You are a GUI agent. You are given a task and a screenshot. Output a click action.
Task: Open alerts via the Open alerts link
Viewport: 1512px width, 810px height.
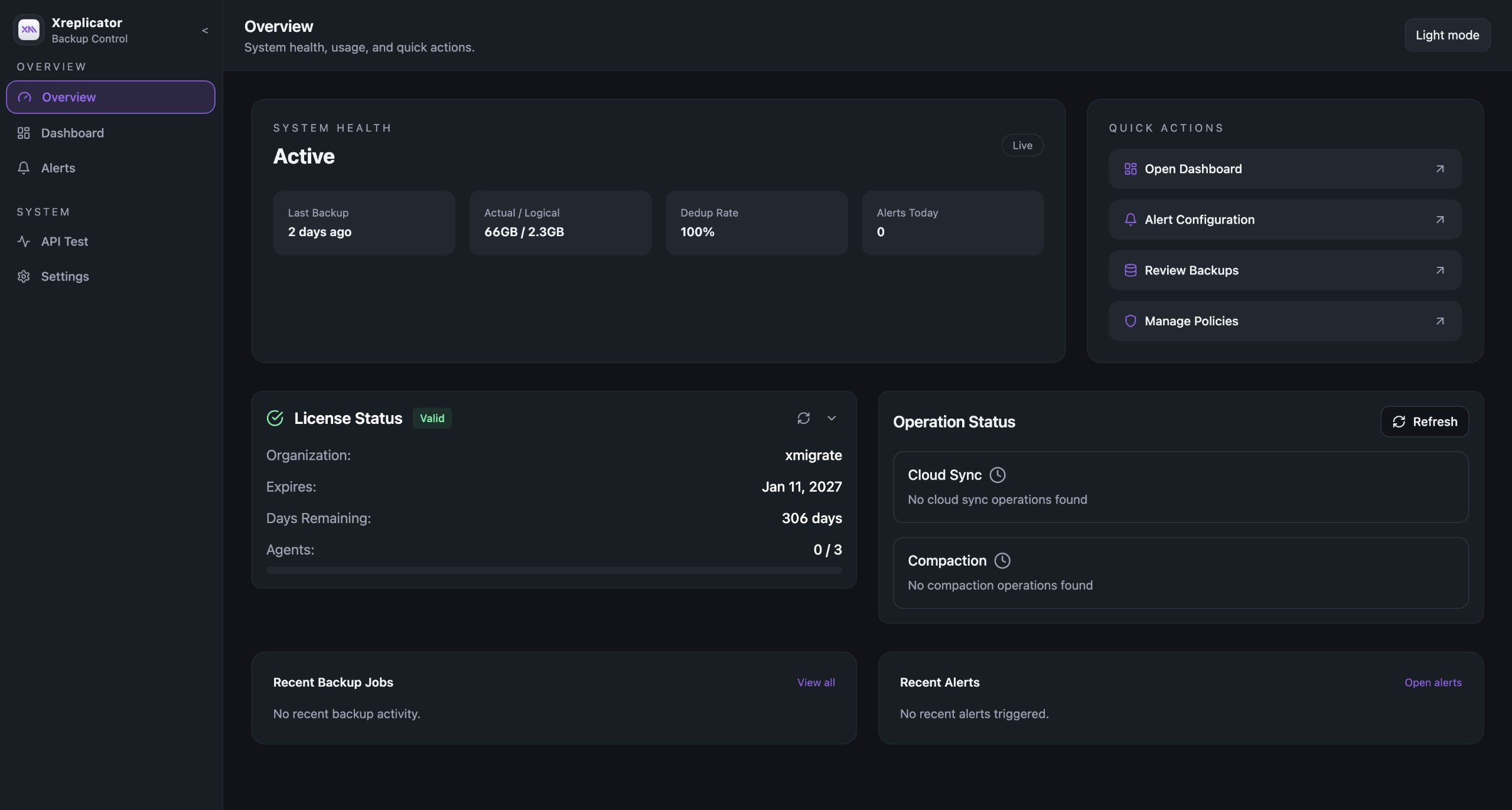[1433, 682]
